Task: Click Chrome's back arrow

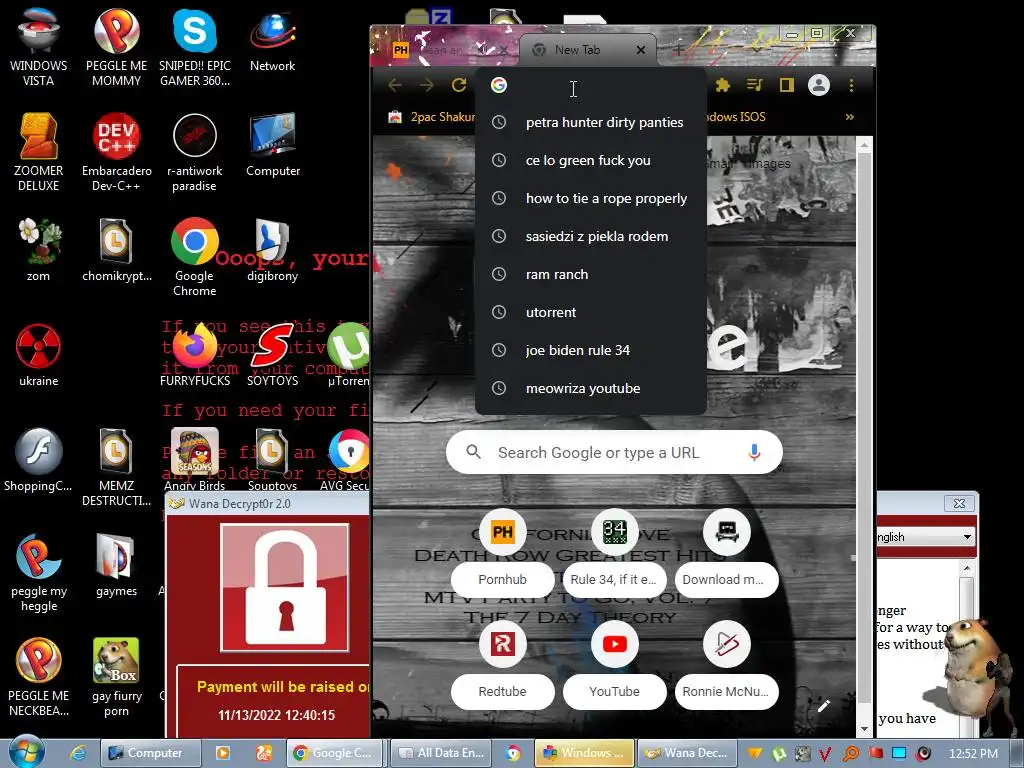Action: (394, 85)
